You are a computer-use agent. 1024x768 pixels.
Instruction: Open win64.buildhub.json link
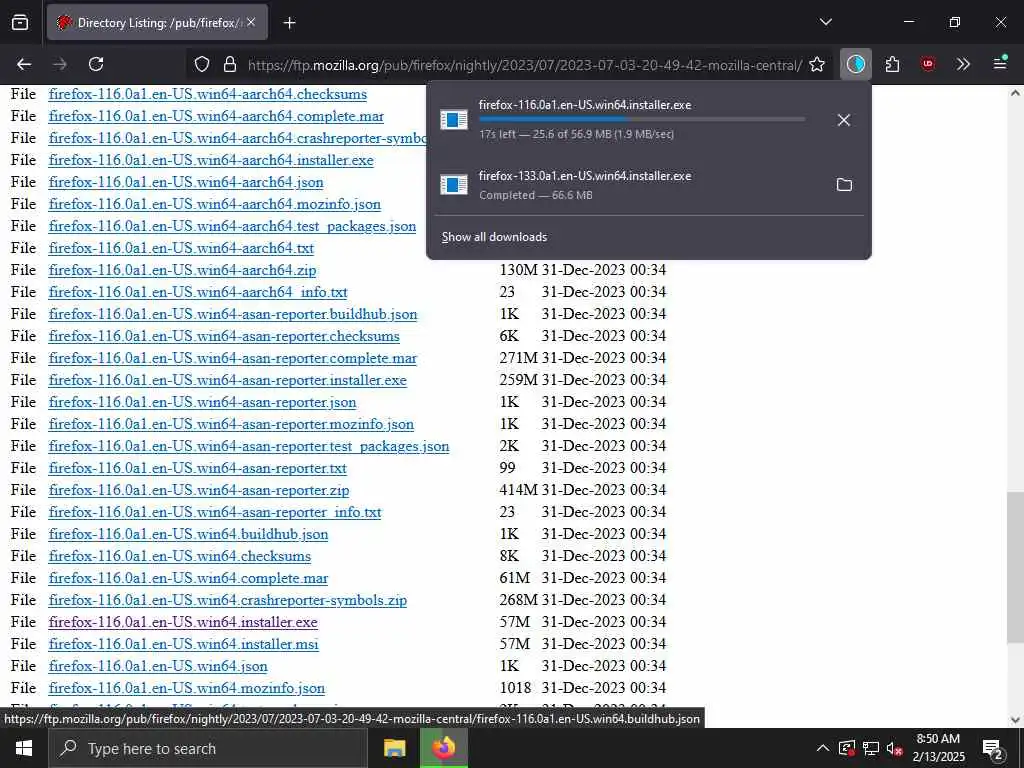click(188, 534)
